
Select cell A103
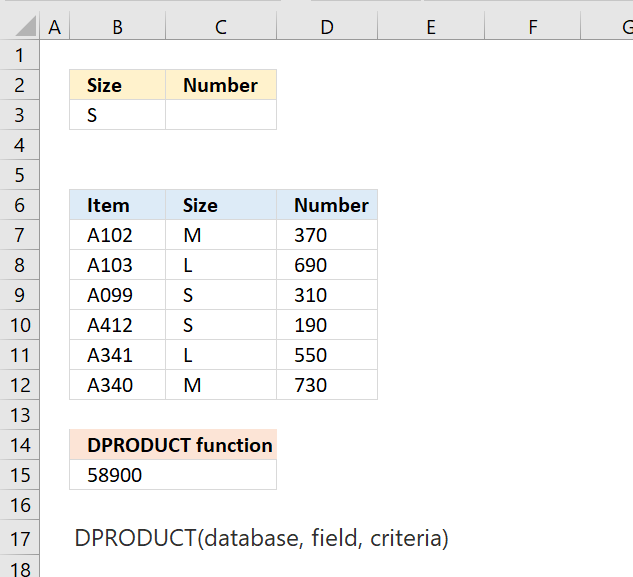[x=117, y=264]
